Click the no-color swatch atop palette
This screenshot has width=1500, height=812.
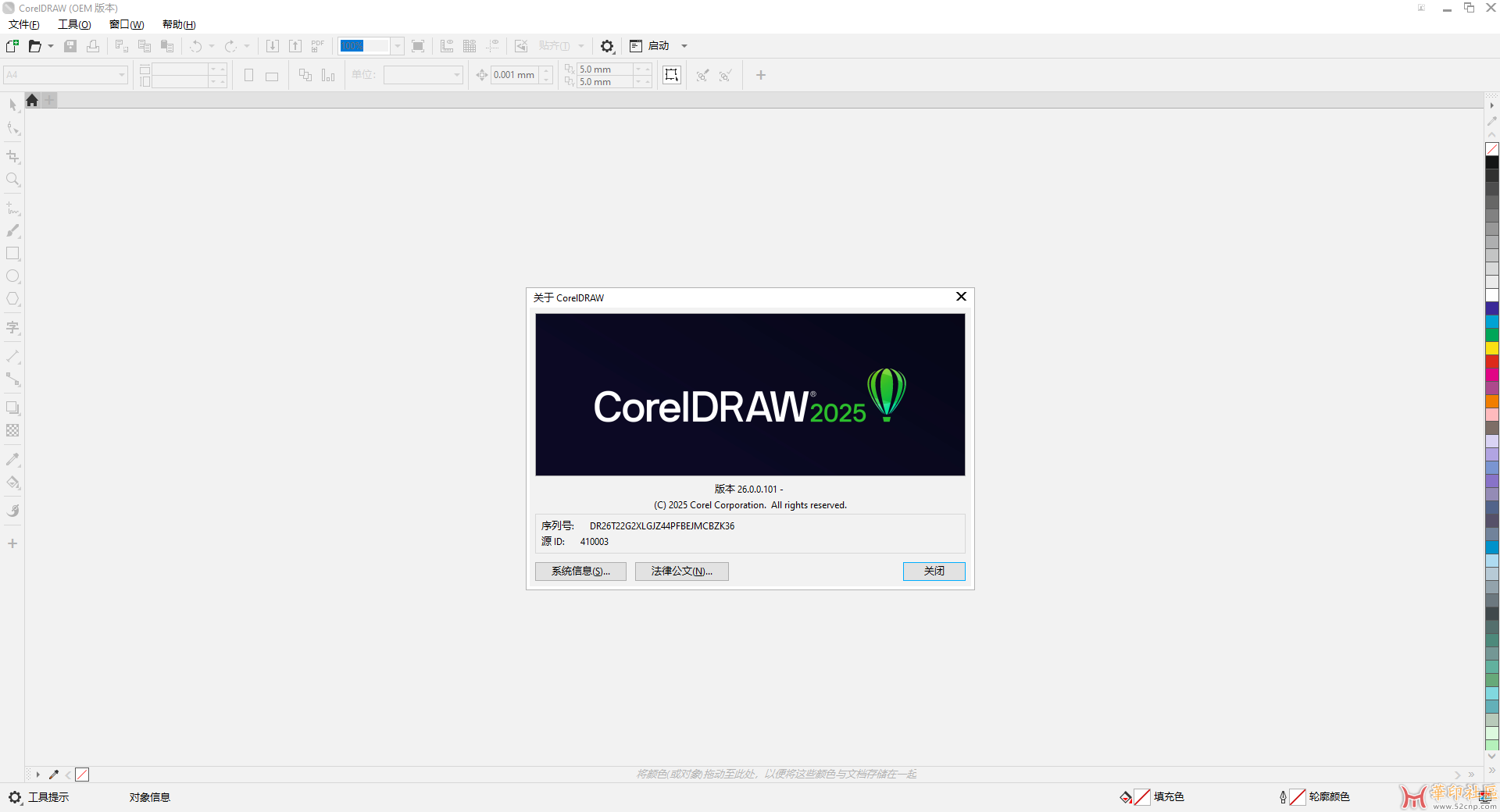coord(1492,149)
